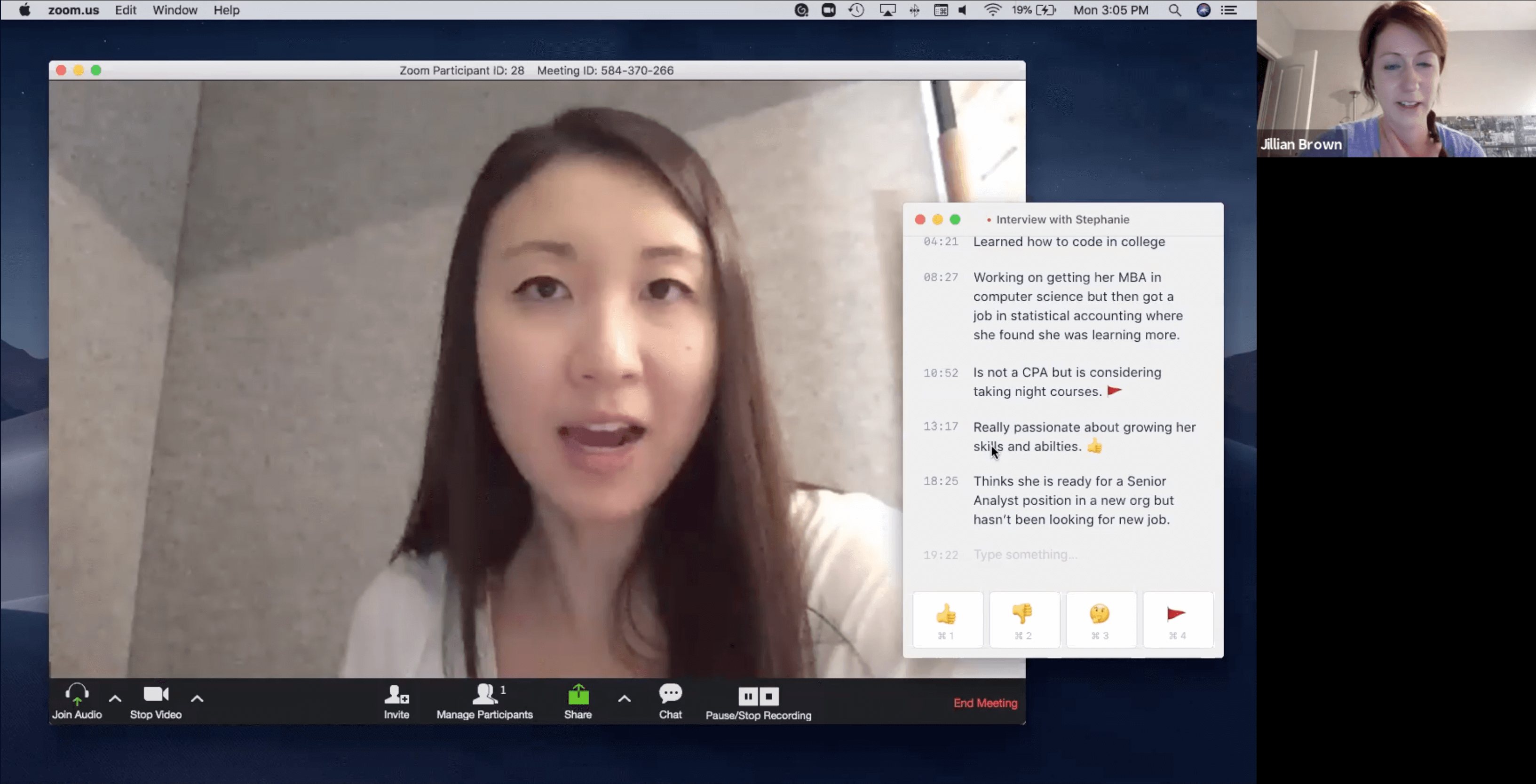Click the Invite participant icon
This screenshot has width=1536, height=784.
[396, 695]
